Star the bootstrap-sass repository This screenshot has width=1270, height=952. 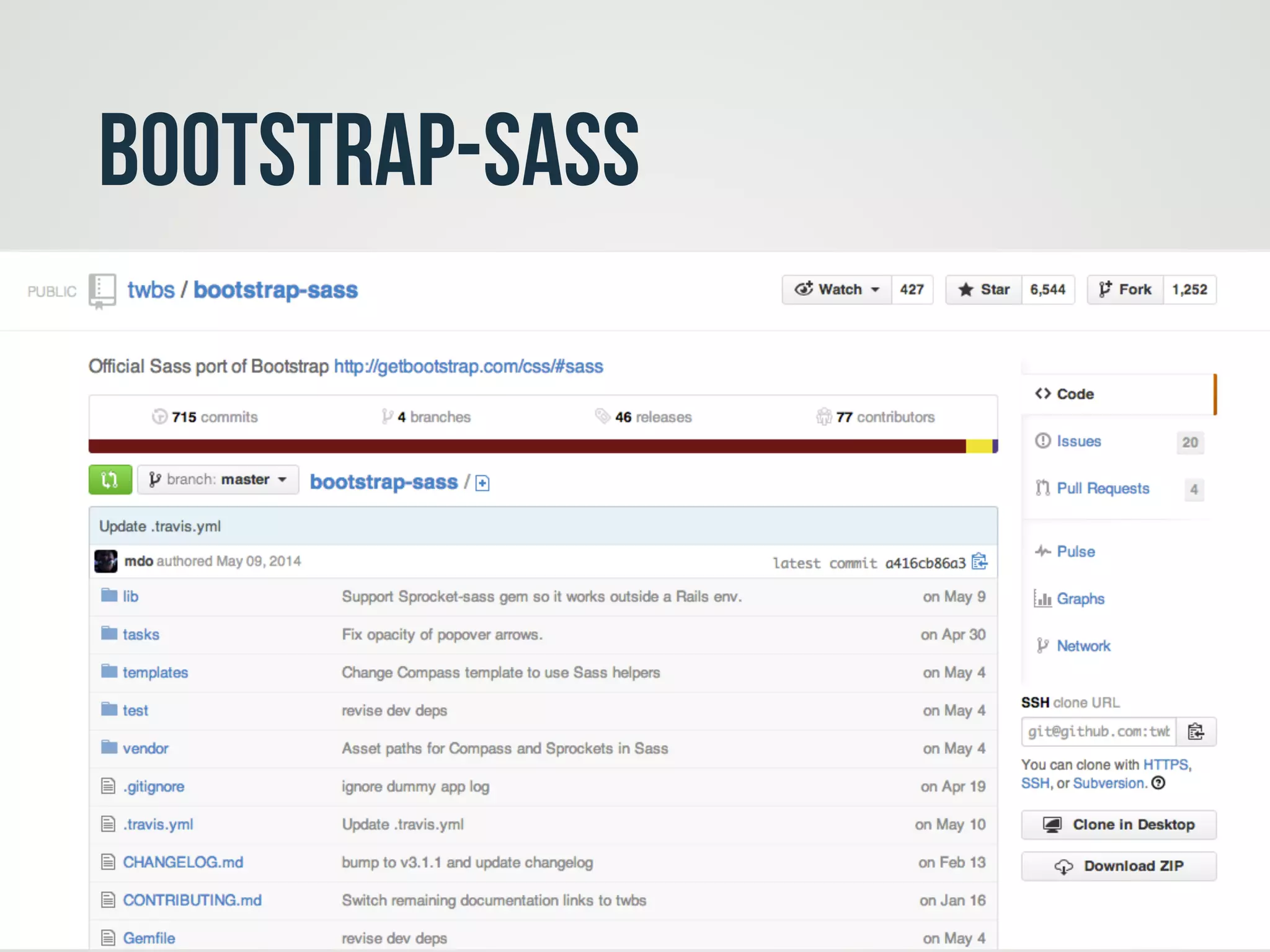point(984,289)
